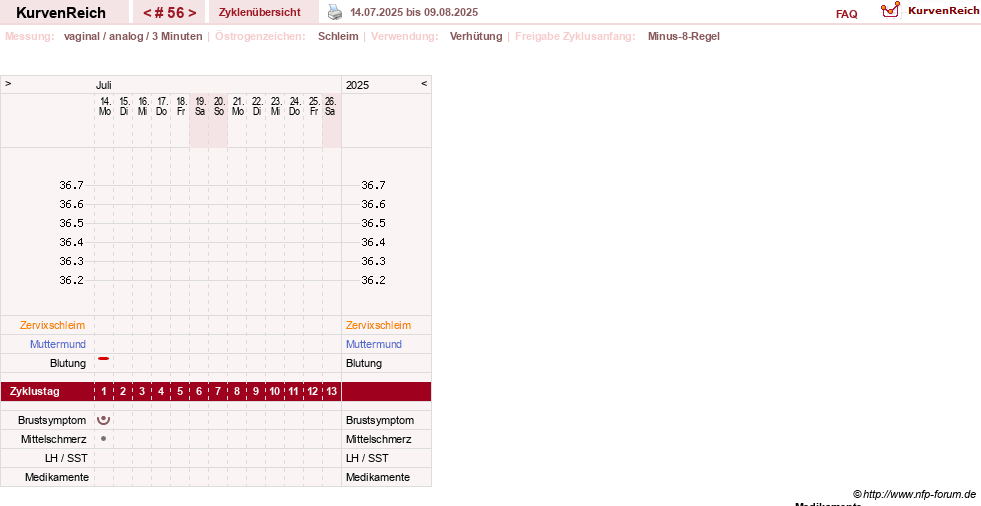Click the vaginal / analog / 3 Minuten setting
Screen dimensions: 981x506
[x=133, y=36]
